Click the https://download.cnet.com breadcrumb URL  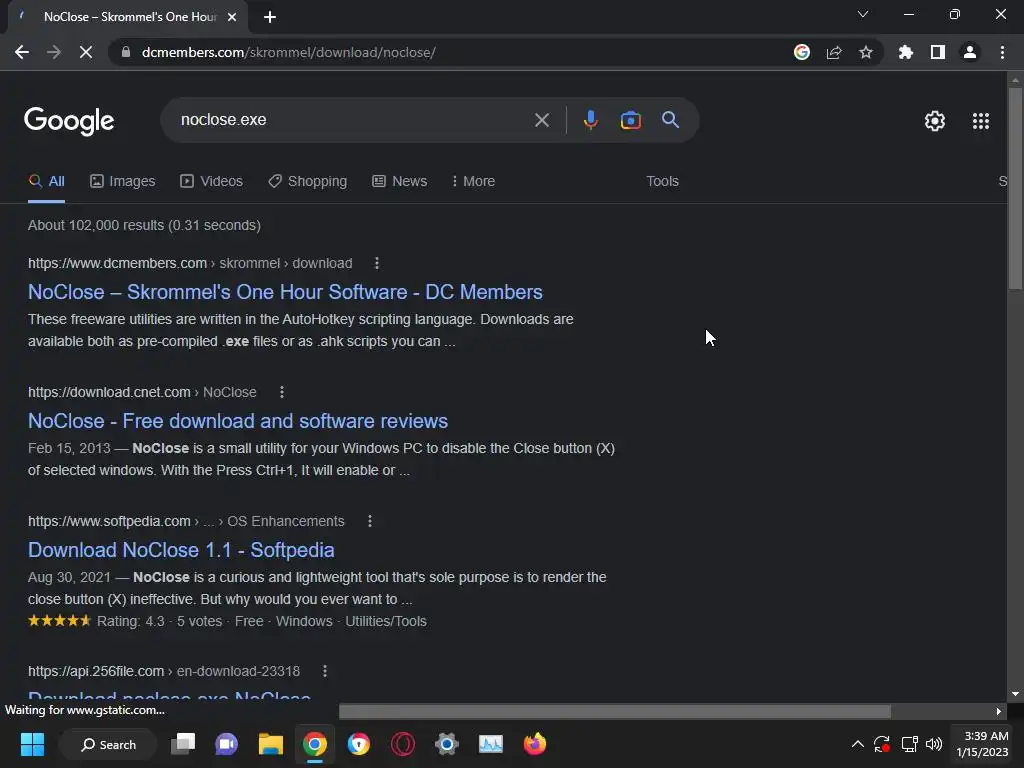tap(109, 392)
